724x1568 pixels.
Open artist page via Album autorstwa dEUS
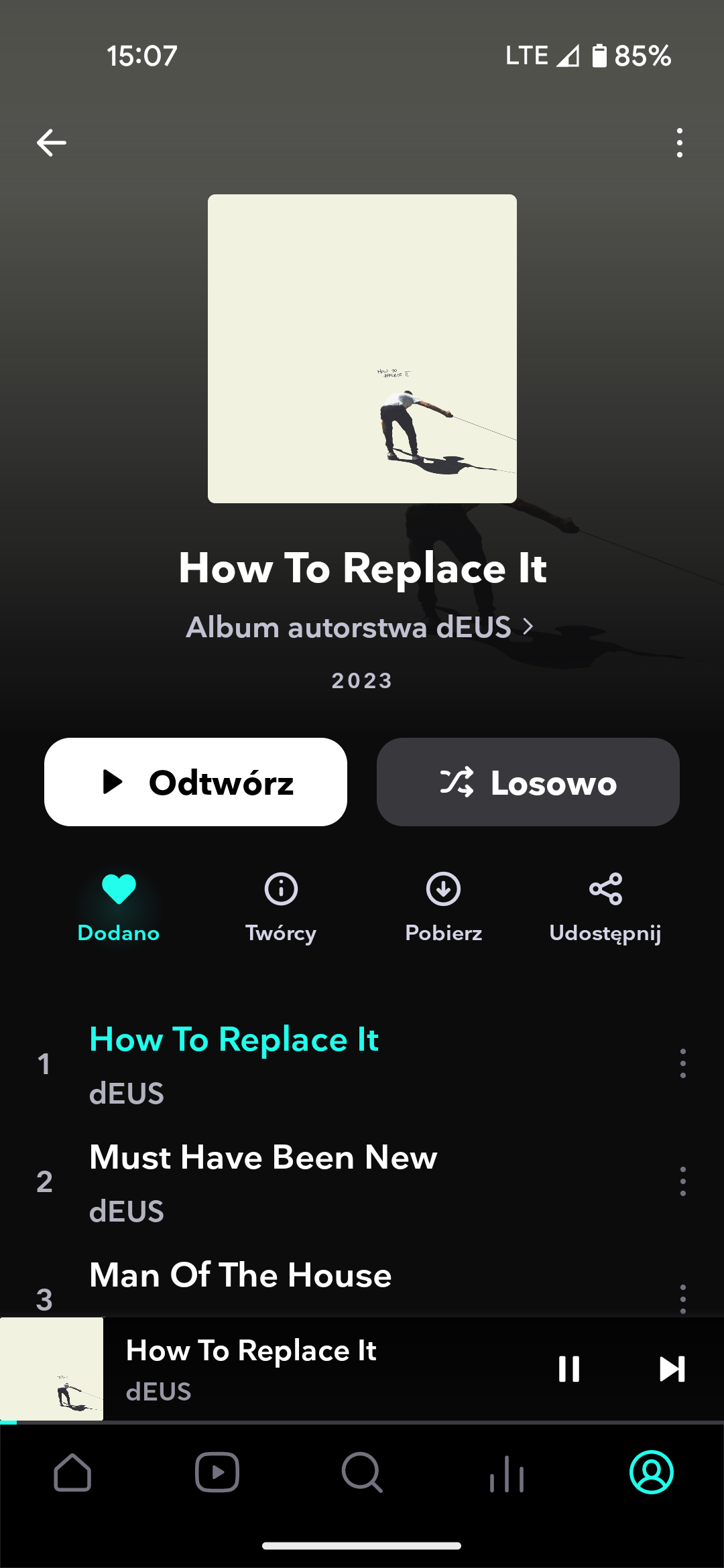(360, 628)
